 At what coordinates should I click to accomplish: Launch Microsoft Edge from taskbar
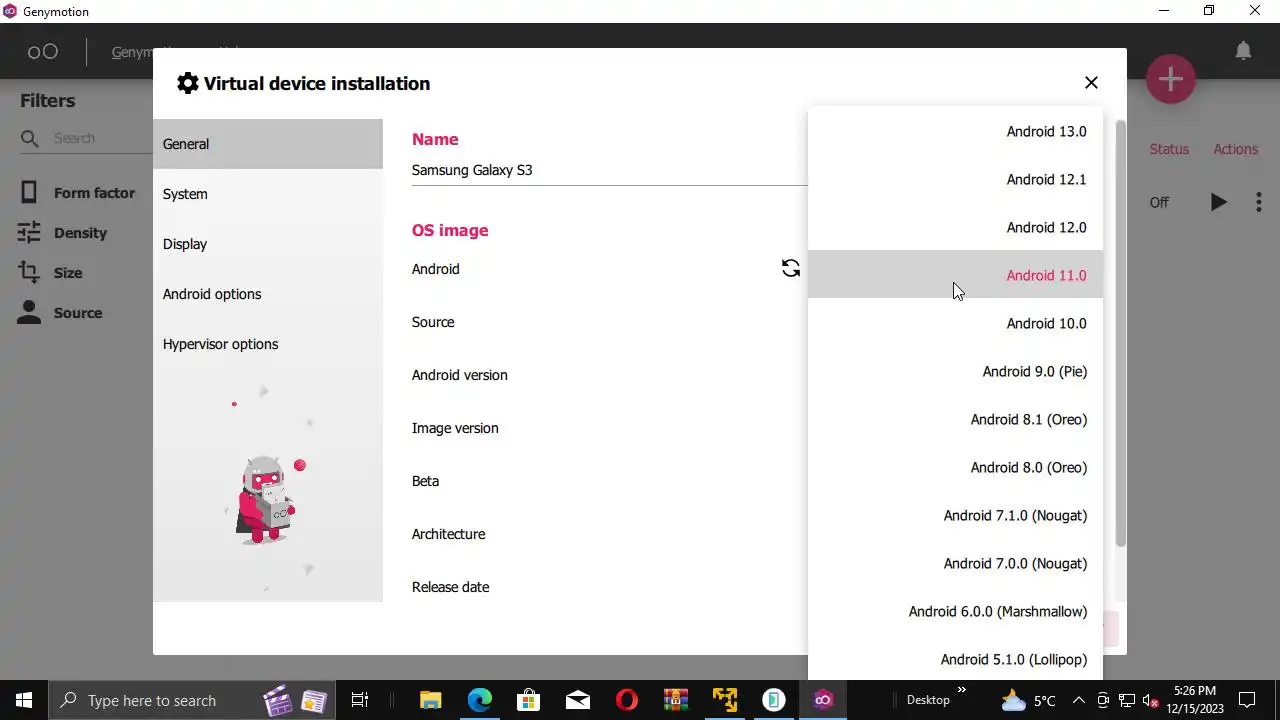(480, 700)
